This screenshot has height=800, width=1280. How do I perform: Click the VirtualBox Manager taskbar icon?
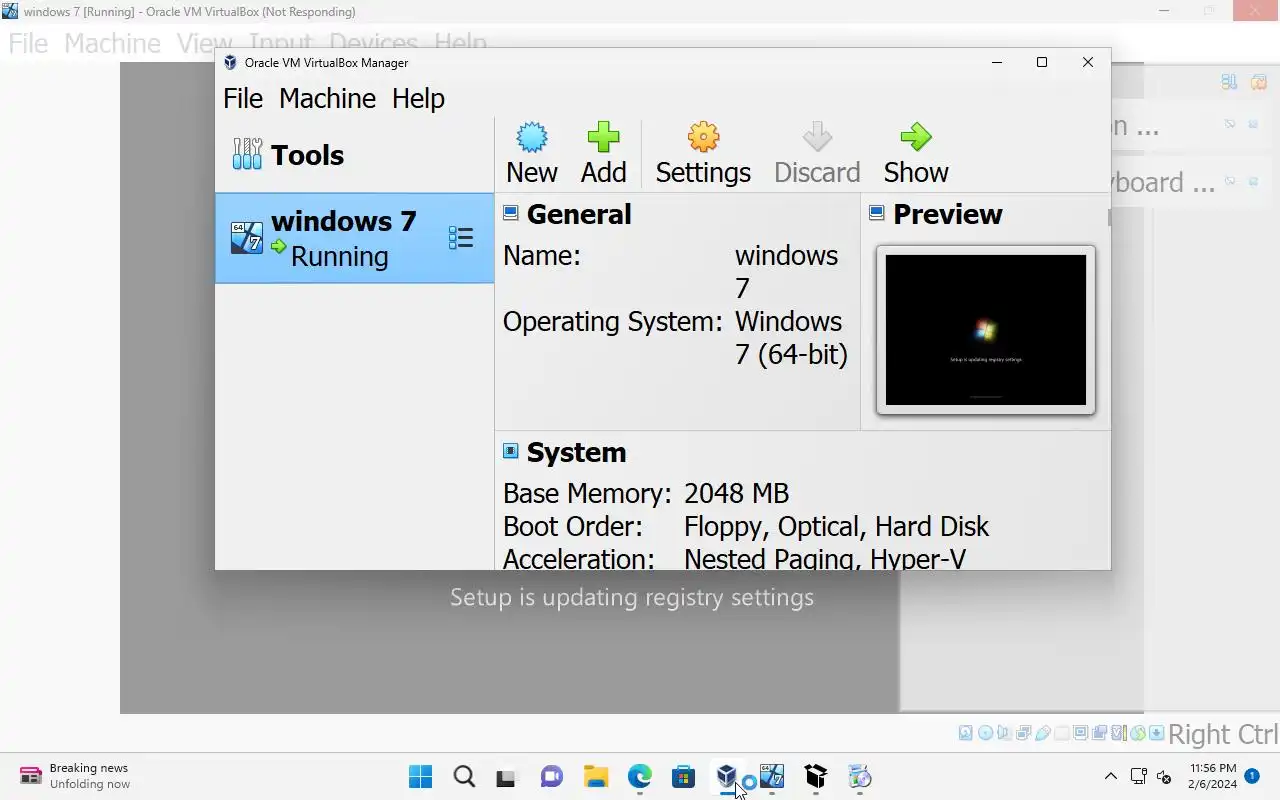[727, 776]
